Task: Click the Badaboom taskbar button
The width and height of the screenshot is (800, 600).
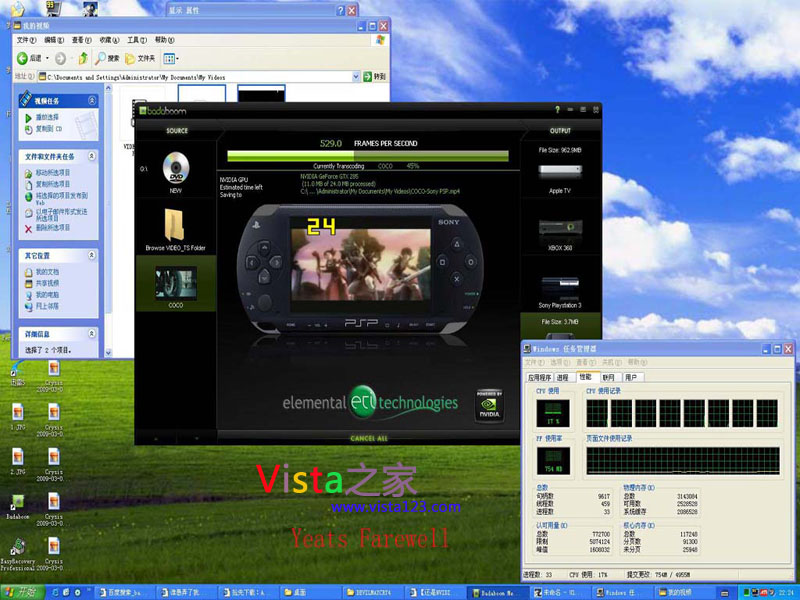Action: tap(497, 593)
